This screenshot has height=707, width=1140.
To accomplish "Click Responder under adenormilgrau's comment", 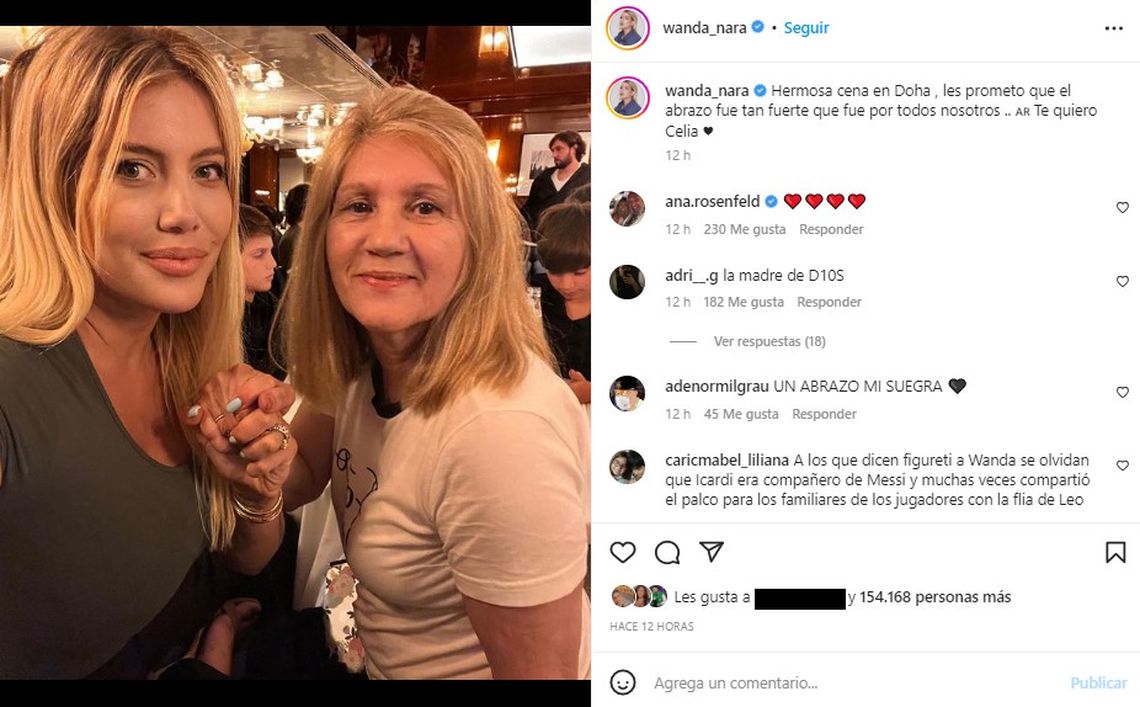I will click(x=824, y=414).
